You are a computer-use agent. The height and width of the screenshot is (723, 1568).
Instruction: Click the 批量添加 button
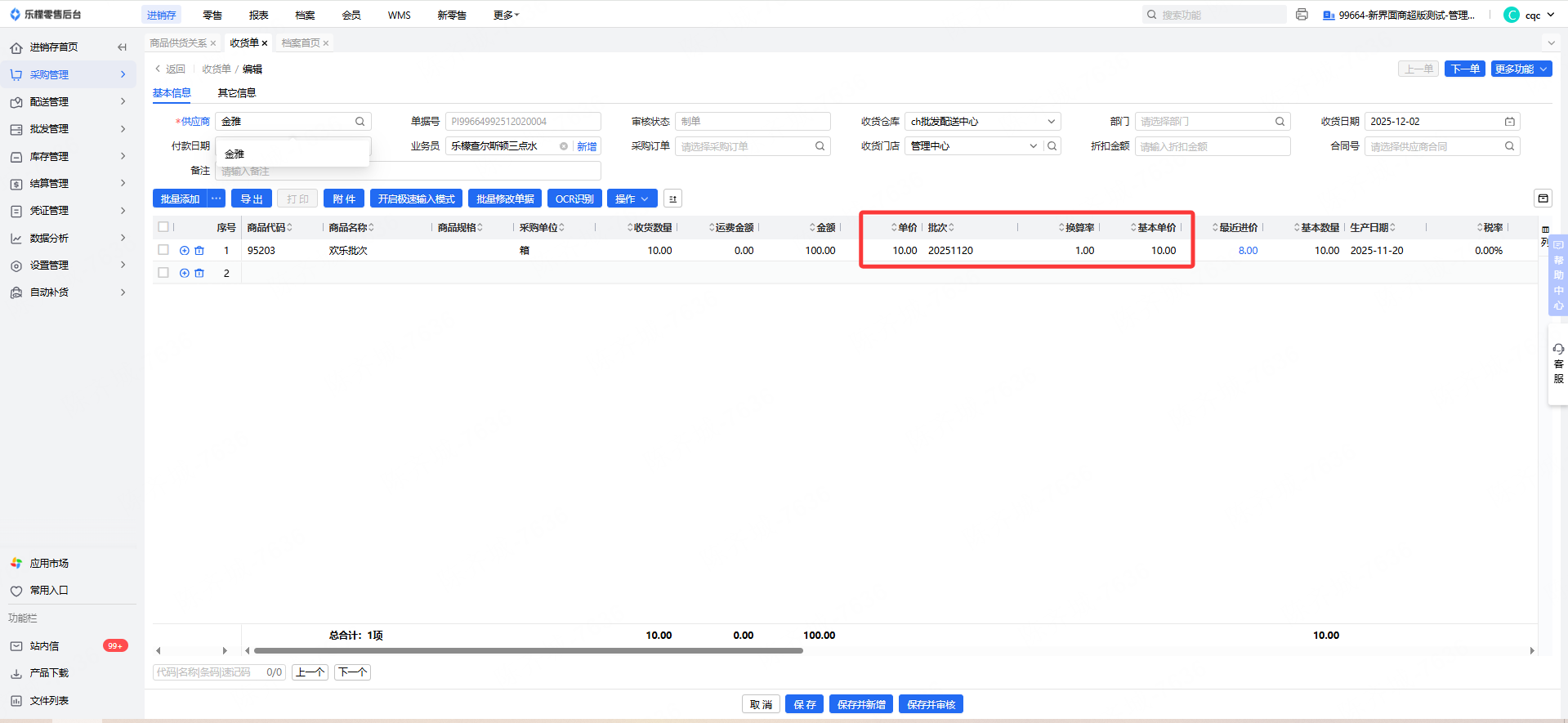[x=180, y=199]
